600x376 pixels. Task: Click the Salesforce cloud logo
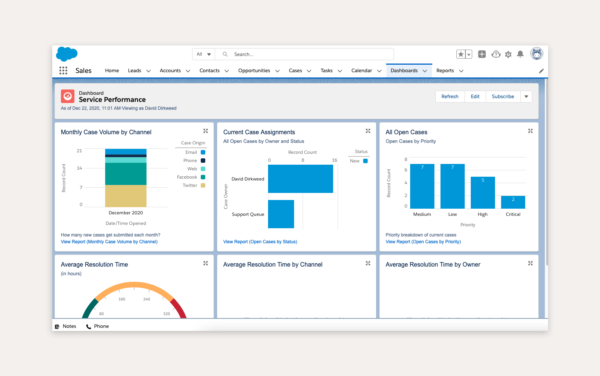click(67, 54)
